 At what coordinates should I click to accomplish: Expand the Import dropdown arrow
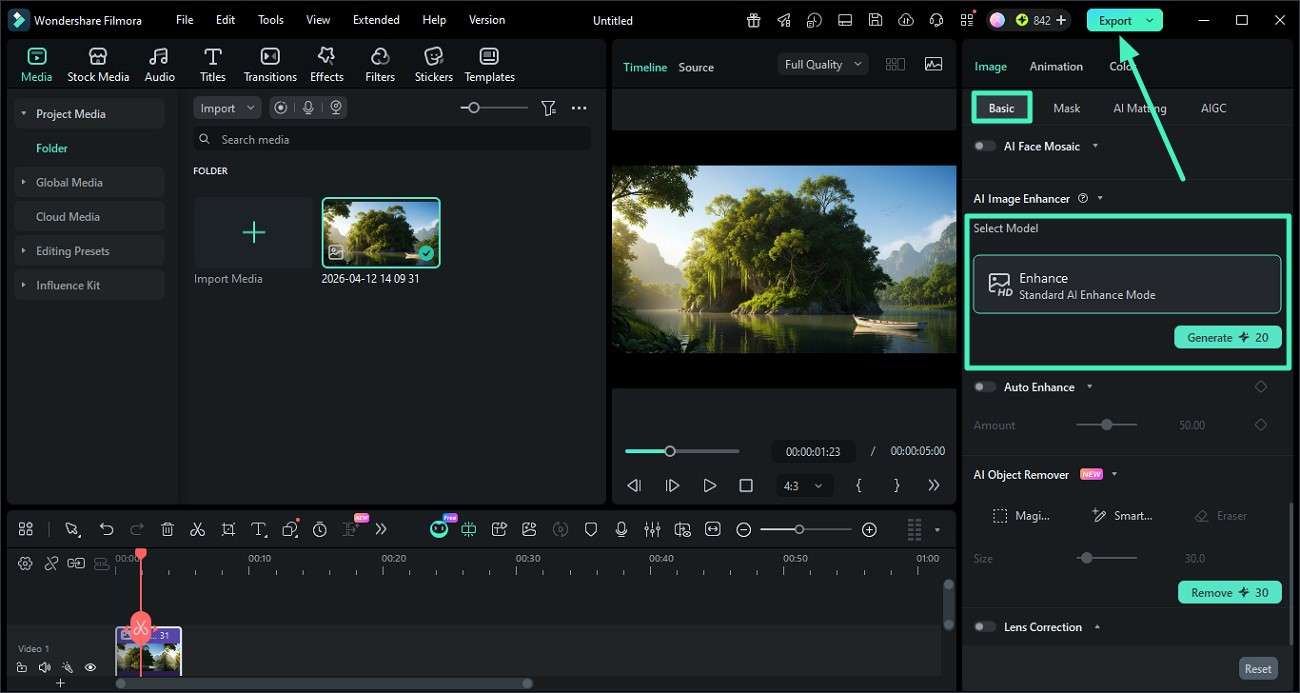250,107
